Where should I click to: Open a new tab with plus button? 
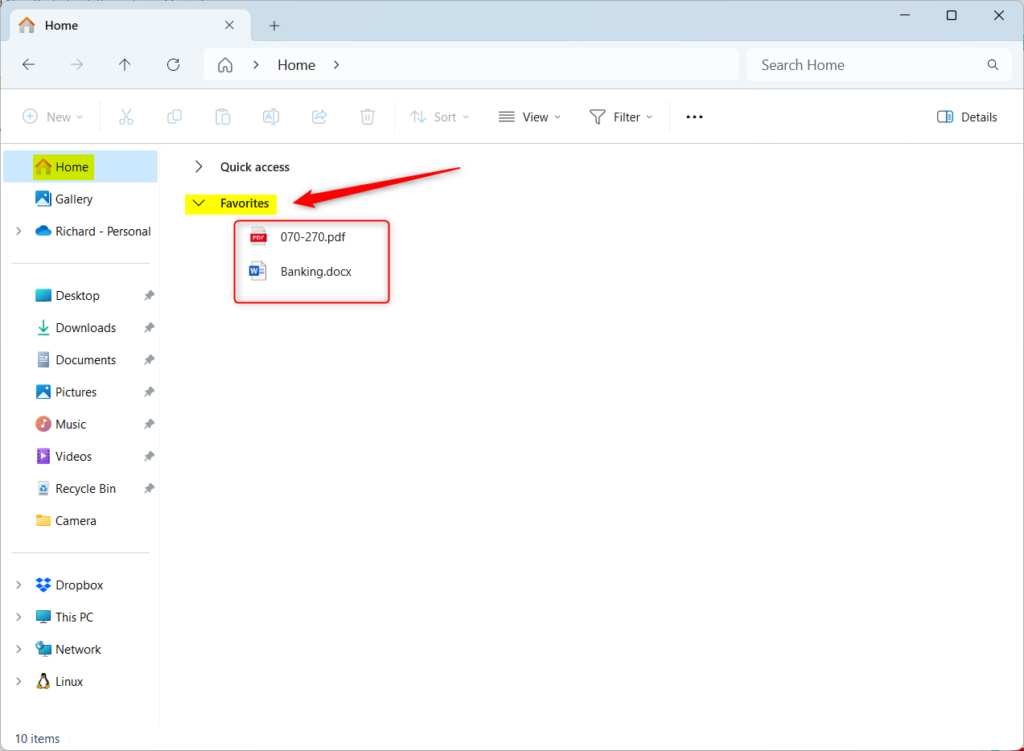[274, 25]
